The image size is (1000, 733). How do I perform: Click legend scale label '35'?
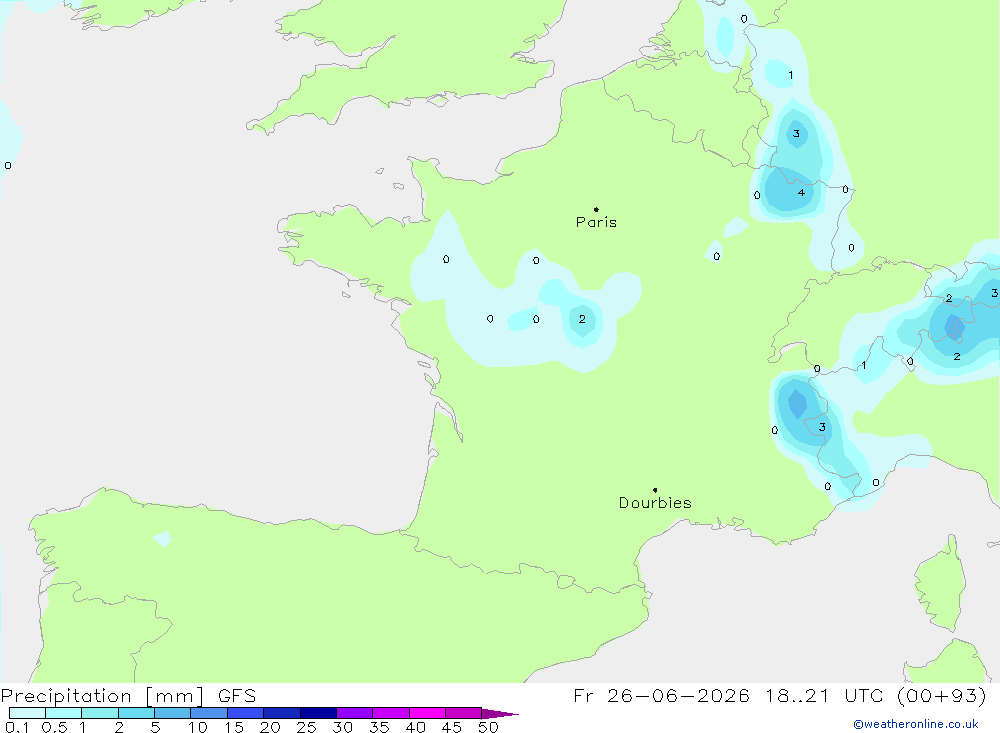(x=379, y=727)
